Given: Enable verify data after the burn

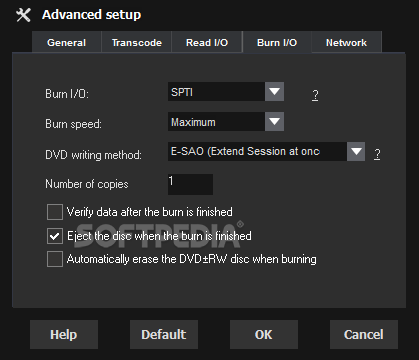Looking at the screenshot, I should (x=55, y=212).
